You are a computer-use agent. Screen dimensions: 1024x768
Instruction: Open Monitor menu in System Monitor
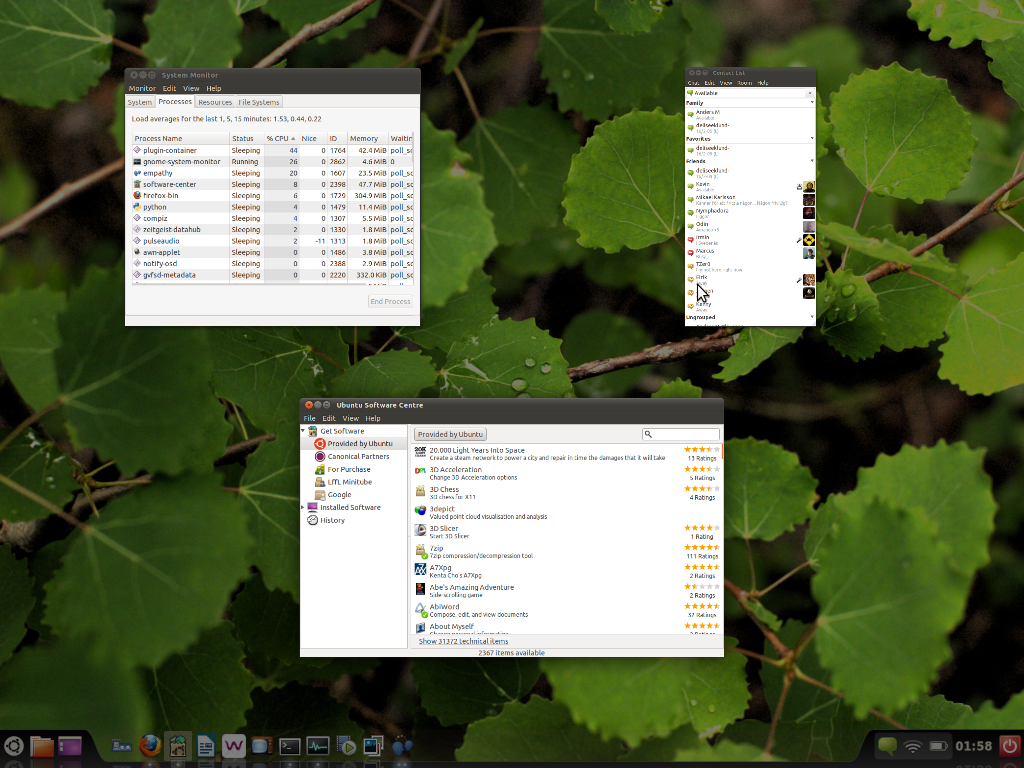pyautogui.click(x=142, y=89)
